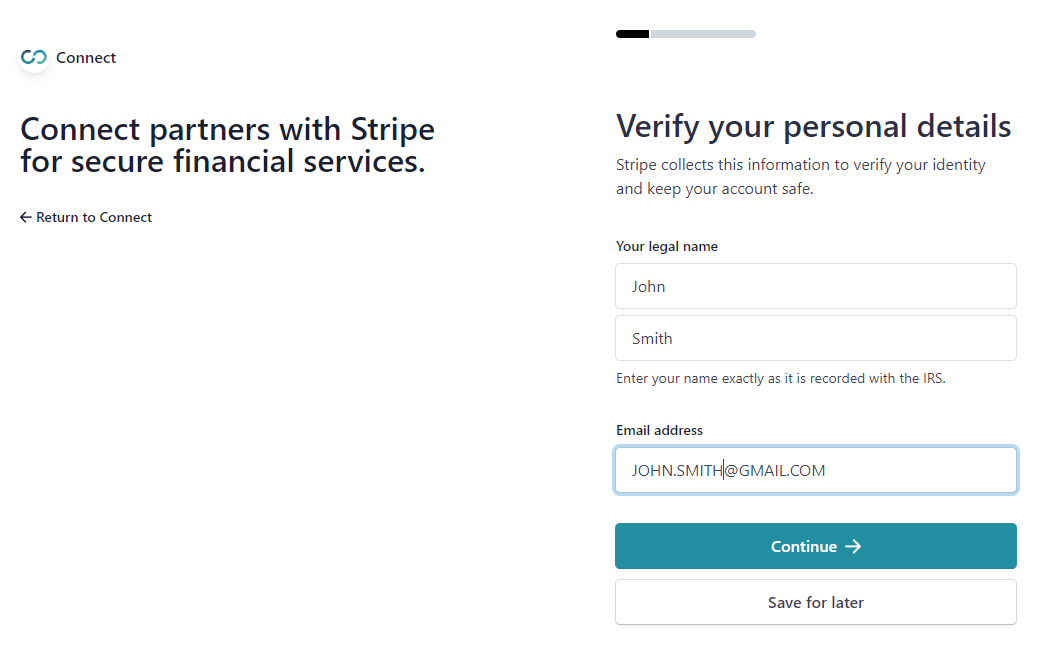Click the arrow icon on the Continue button
The width and height of the screenshot is (1062, 651).
pyautogui.click(x=853, y=547)
